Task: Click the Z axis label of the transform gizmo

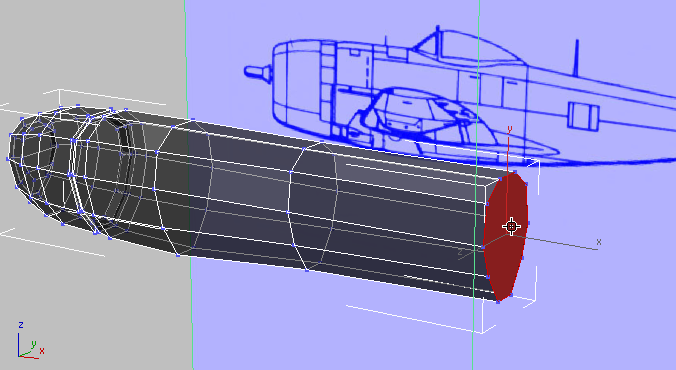Action: [x=460, y=252]
